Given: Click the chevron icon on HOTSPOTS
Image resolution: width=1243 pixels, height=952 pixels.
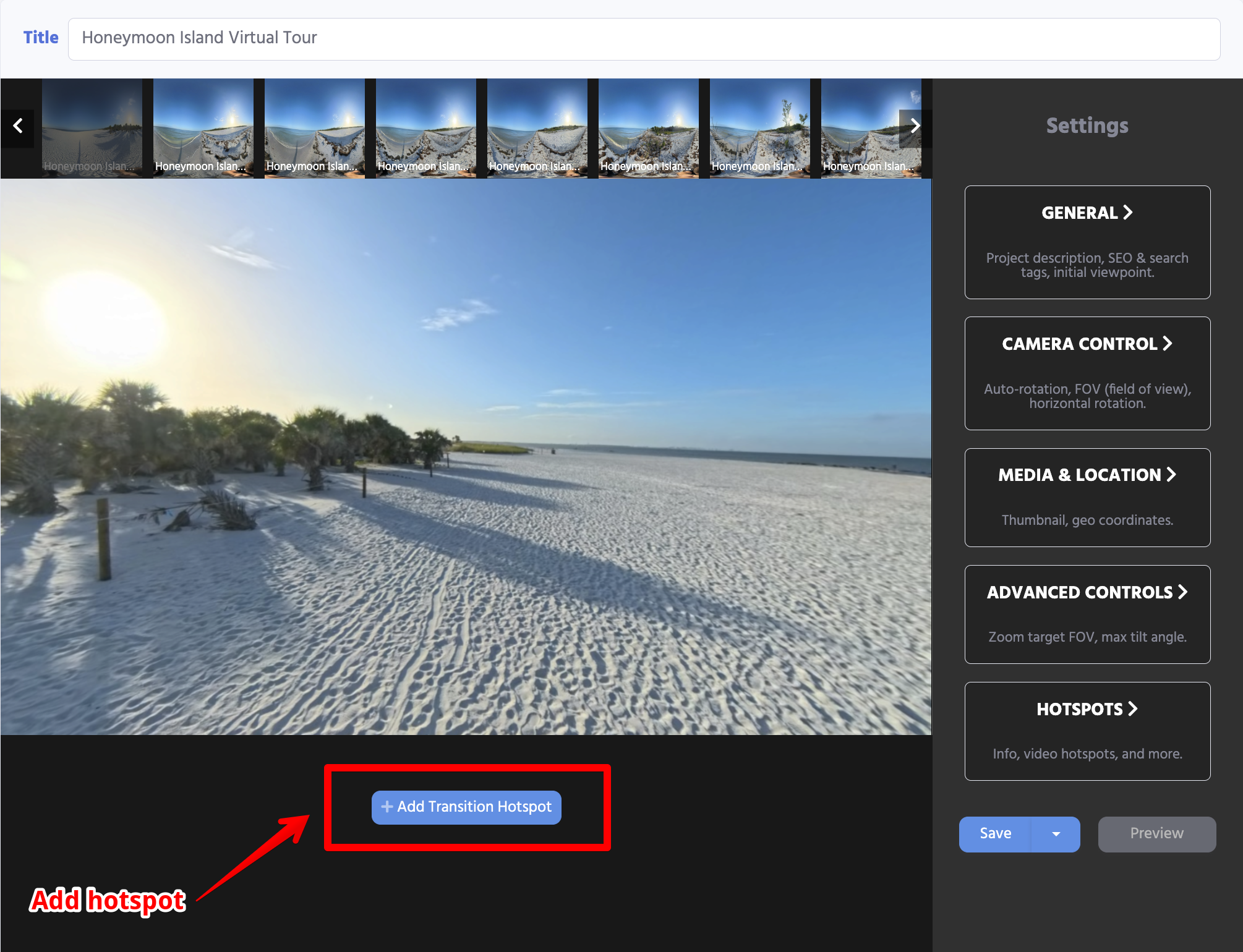Looking at the screenshot, I should (x=1133, y=709).
